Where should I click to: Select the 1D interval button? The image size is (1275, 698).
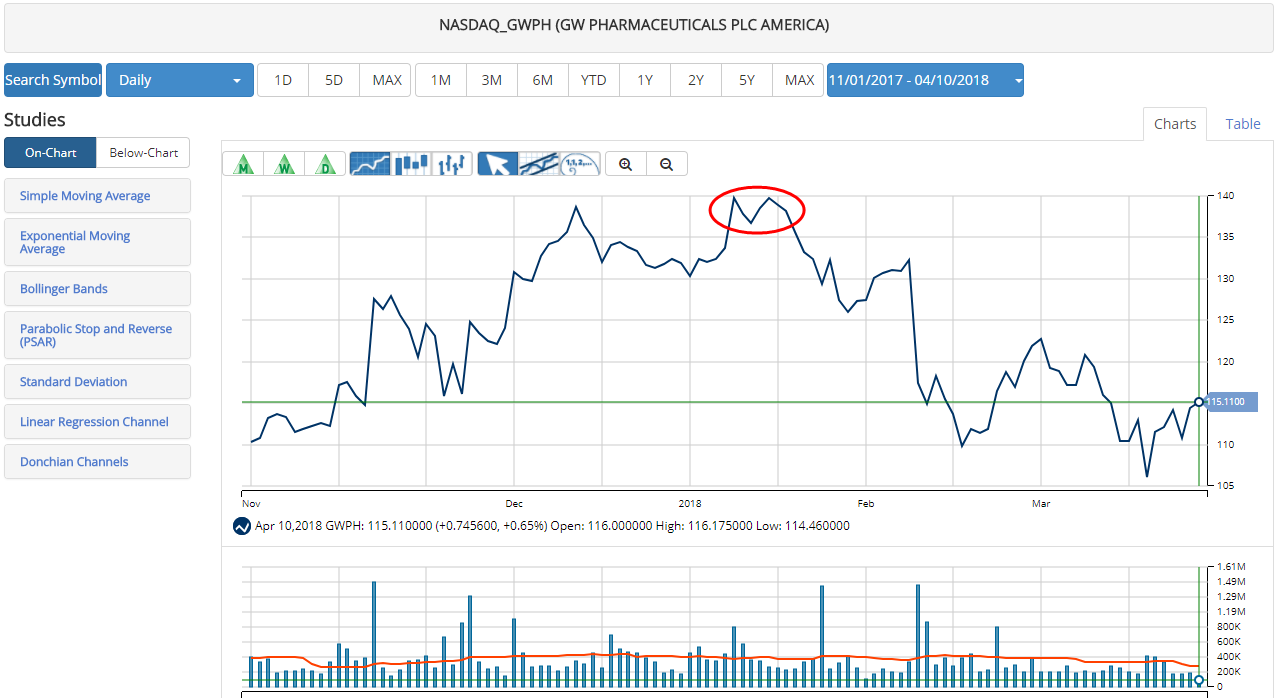pos(283,80)
